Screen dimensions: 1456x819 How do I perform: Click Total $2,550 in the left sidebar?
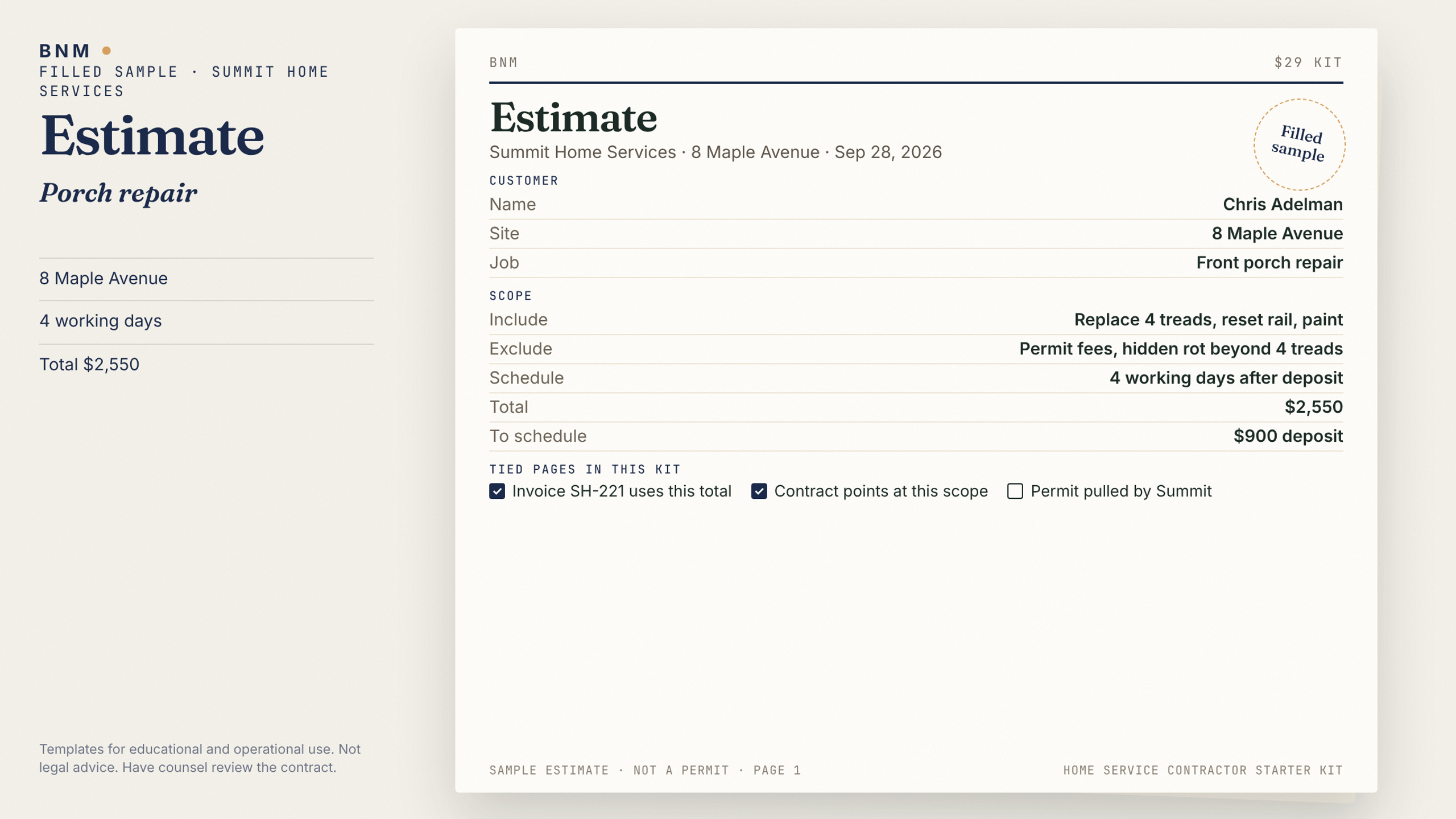89,365
